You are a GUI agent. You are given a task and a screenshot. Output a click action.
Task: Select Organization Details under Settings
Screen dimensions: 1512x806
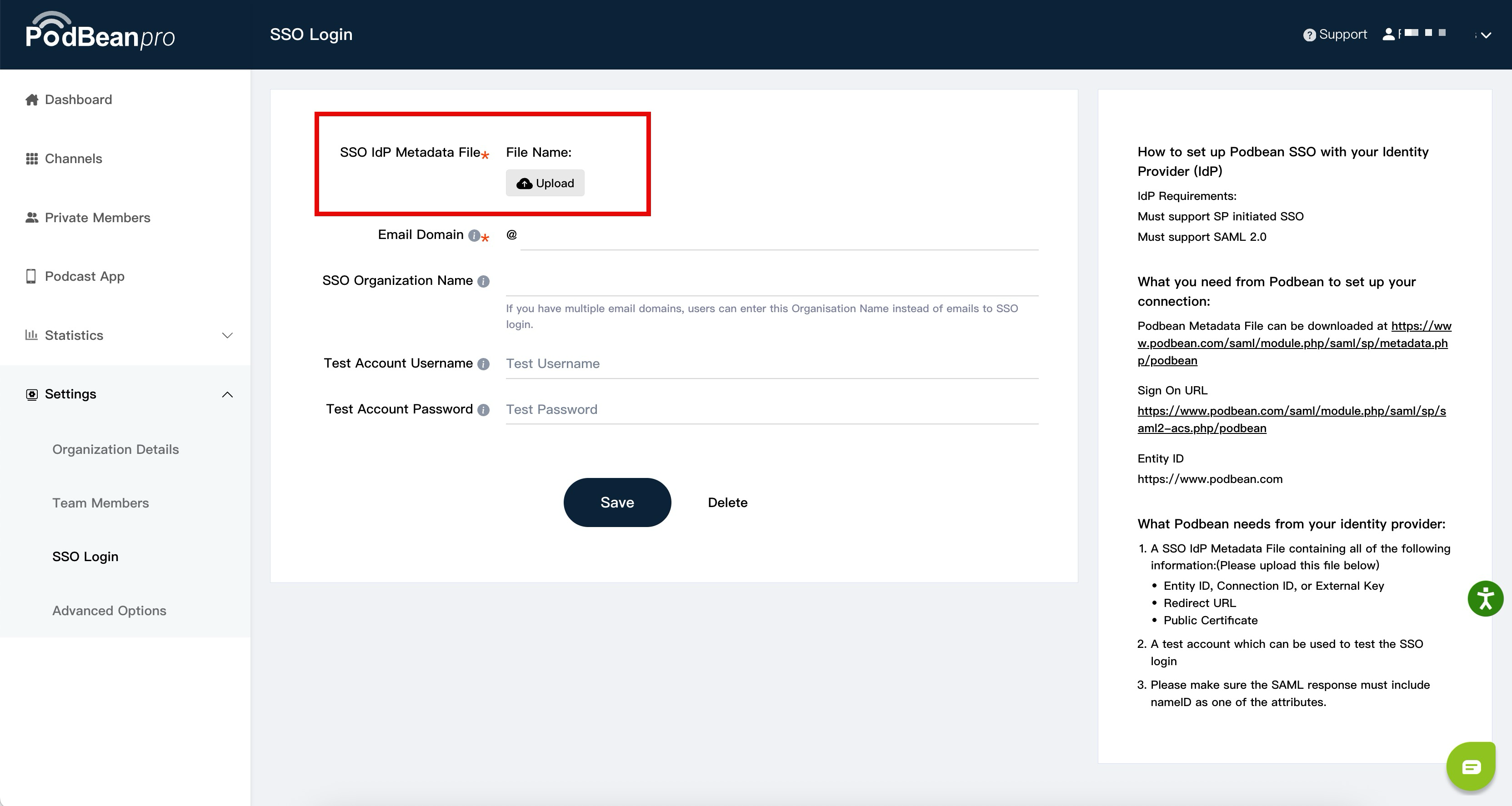pyautogui.click(x=115, y=449)
